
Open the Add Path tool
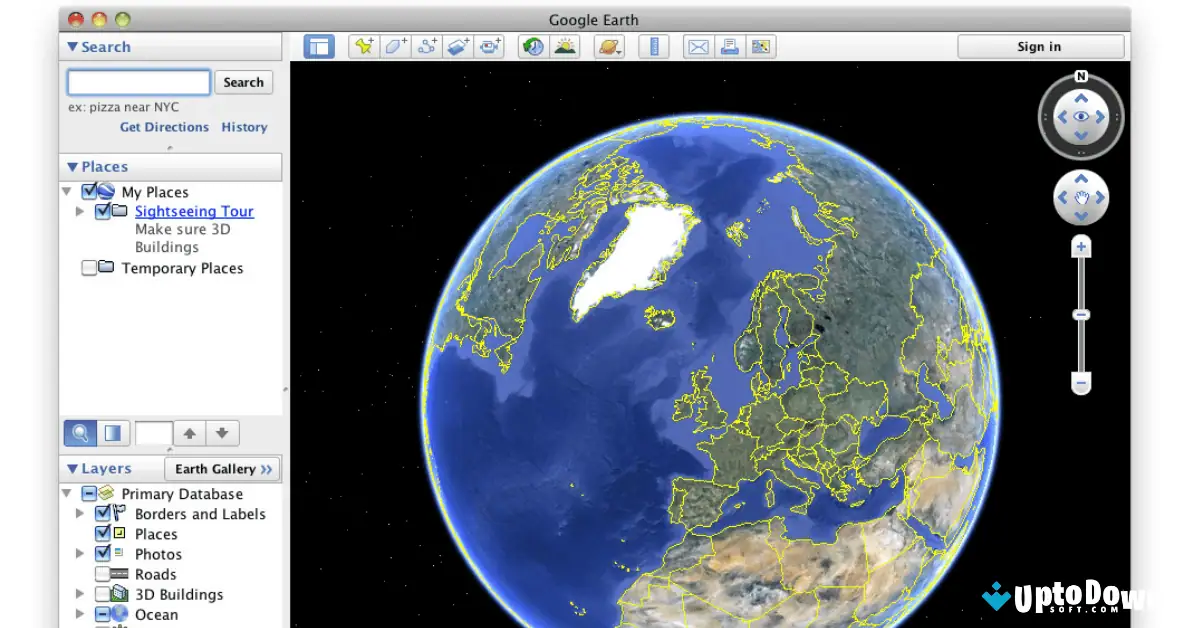(x=427, y=46)
